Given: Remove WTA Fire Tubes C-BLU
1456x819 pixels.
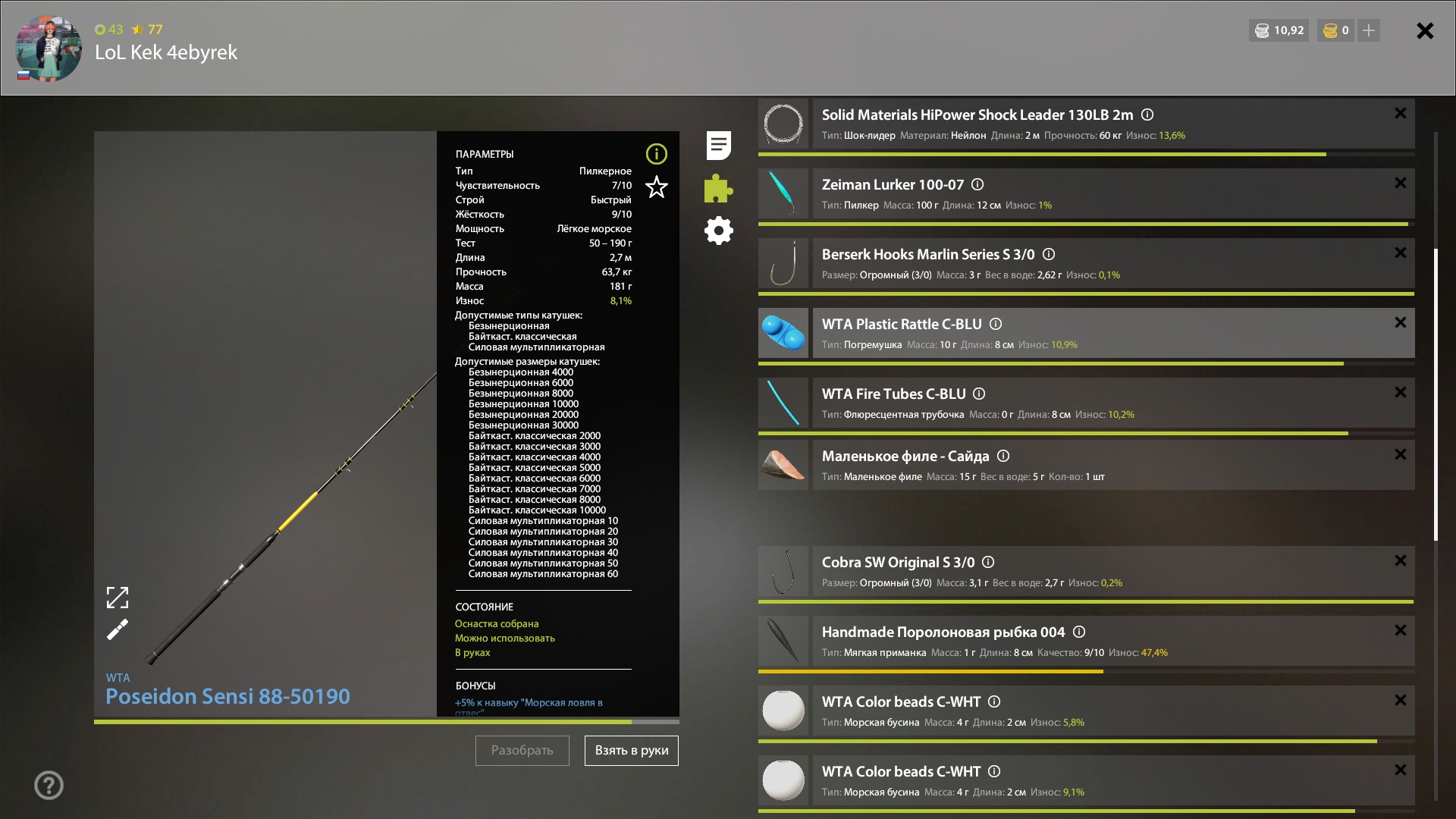Looking at the screenshot, I should (x=1400, y=392).
